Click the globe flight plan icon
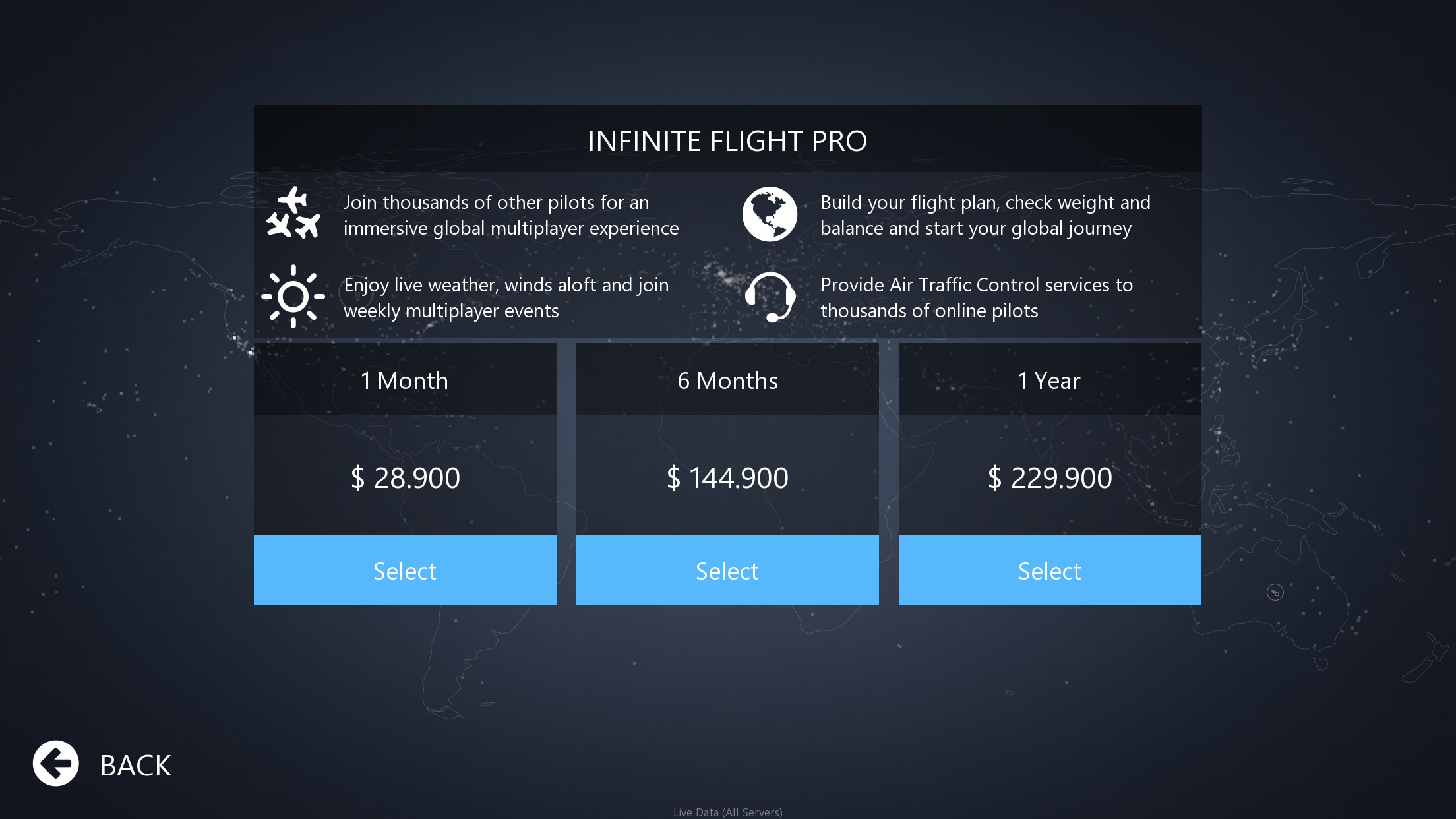This screenshot has width=1456, height=819. point(770,214)
